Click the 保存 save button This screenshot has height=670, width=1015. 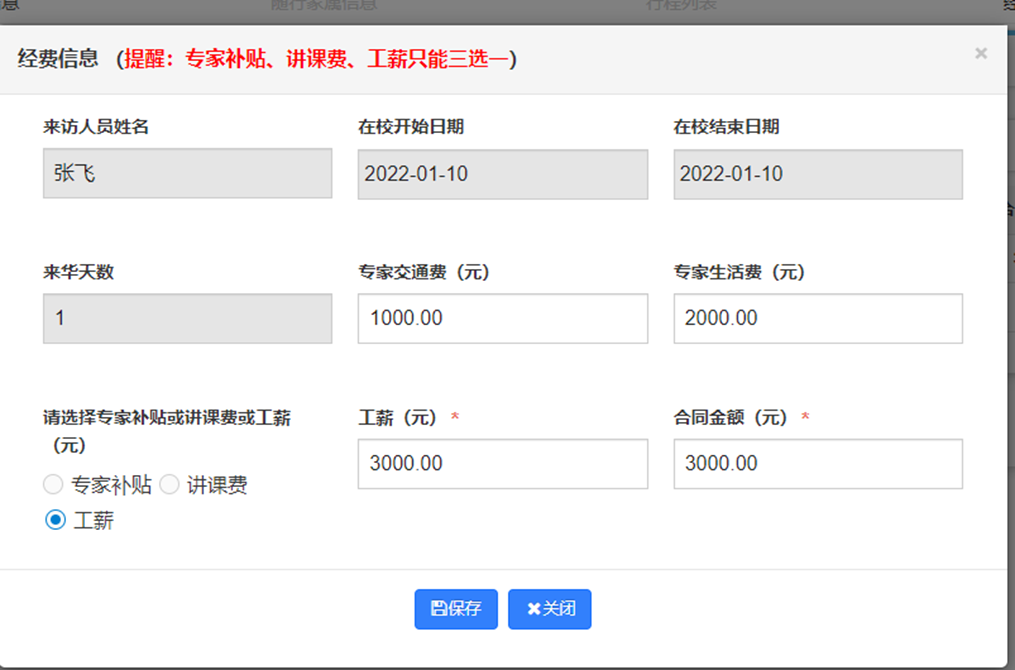click(x=456, y=609)
